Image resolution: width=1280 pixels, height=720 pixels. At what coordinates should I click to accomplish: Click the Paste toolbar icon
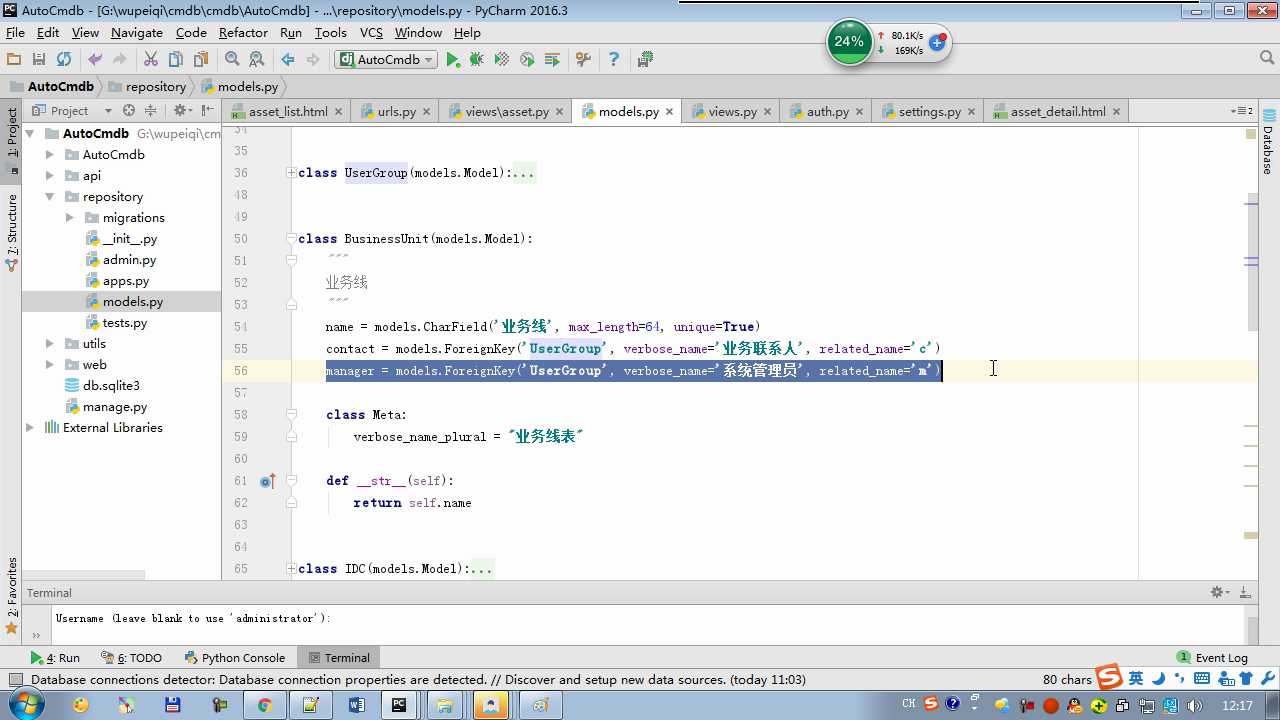click(201, 60)
